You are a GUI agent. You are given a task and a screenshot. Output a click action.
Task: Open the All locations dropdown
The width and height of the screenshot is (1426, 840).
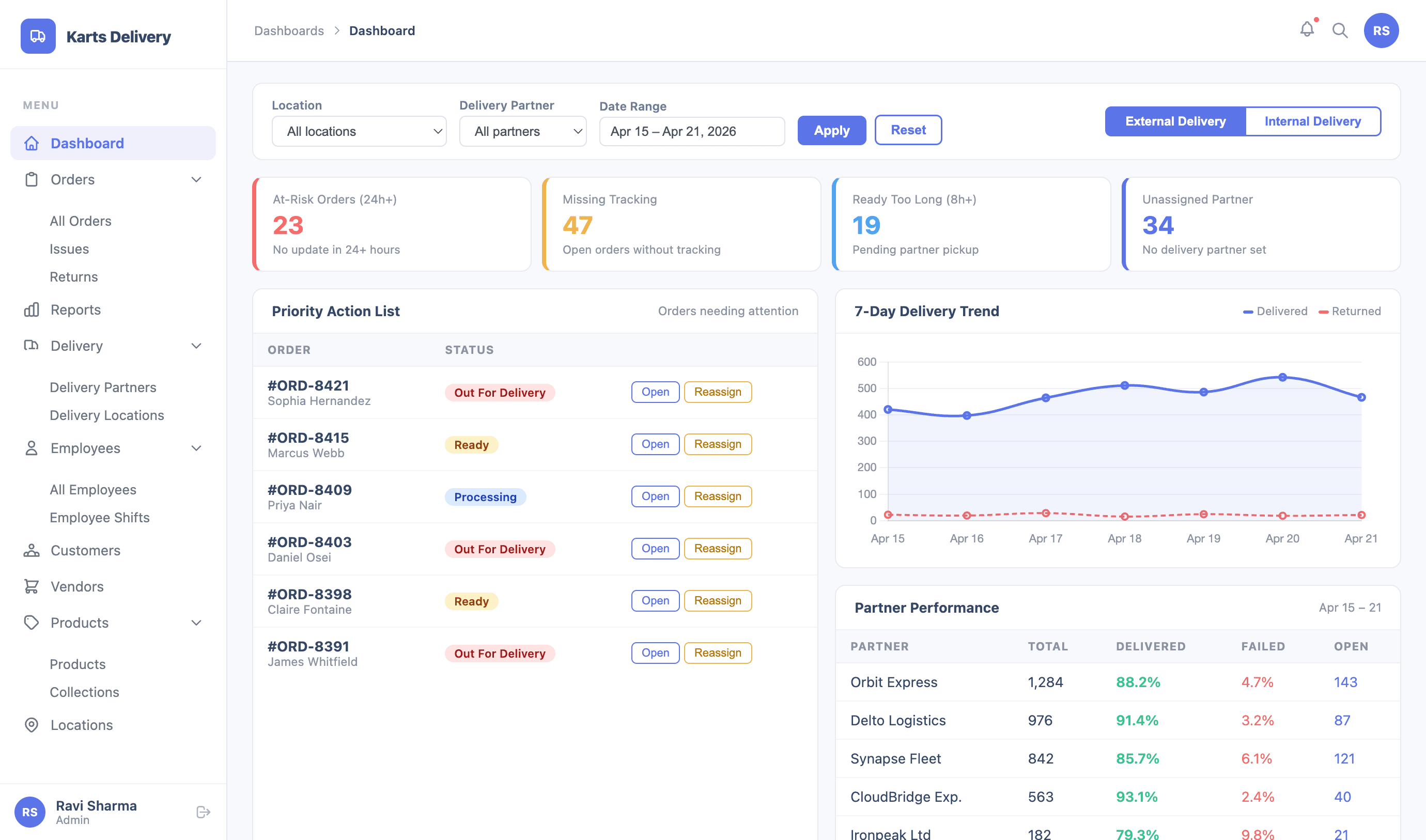click(x=359, y=131)
